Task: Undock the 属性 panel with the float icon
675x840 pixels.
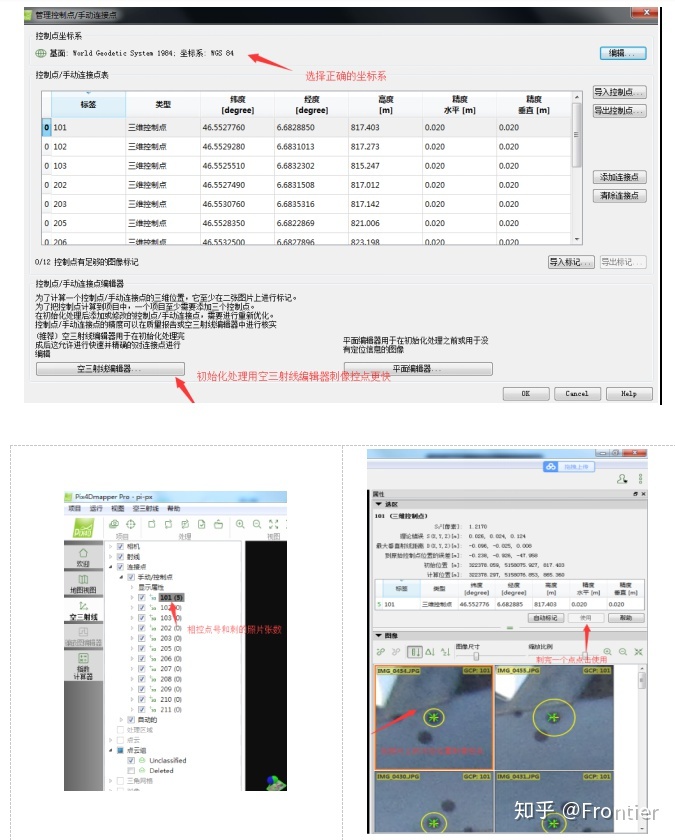Action: click(635, 494)
